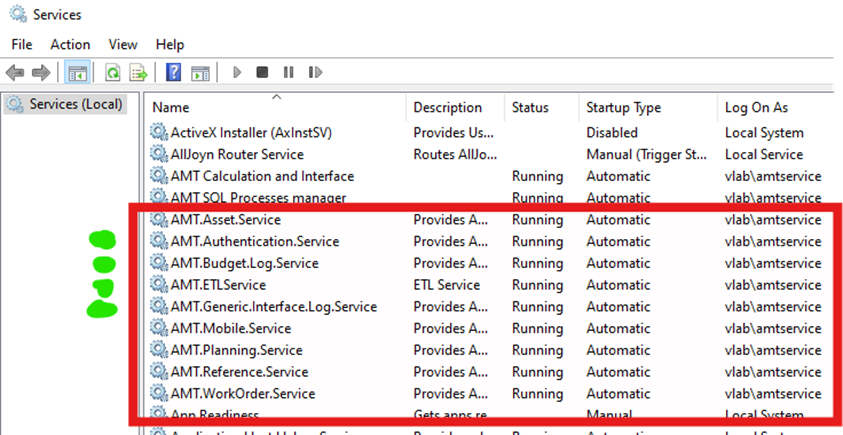Select the AMT.ETLService name
843x435 pixels.
[x=218, y=285]
